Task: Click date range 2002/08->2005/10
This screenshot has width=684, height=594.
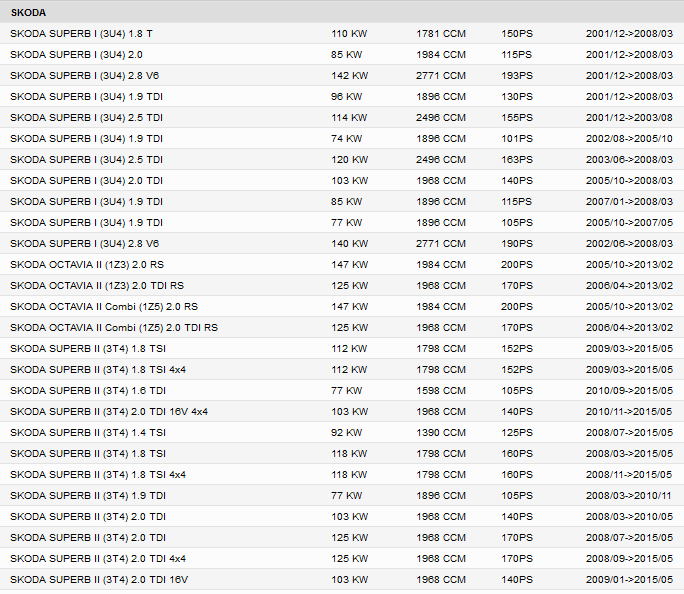Action: point(629,138)
